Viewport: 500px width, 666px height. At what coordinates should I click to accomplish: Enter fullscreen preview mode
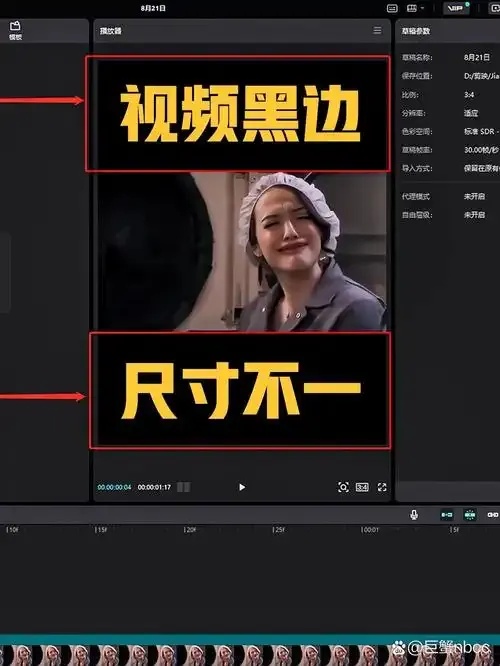(x=382, y=487)
